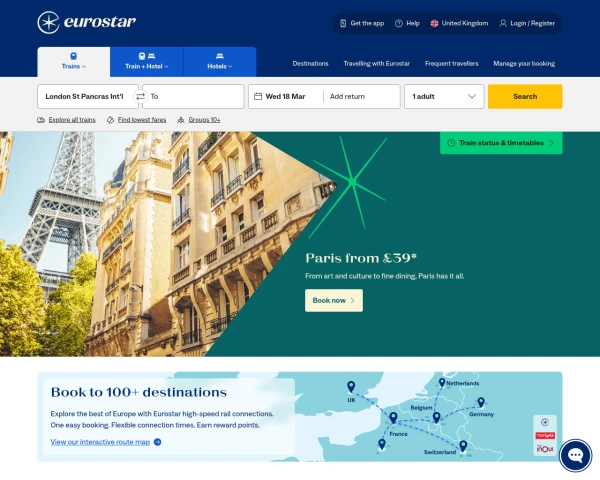Click the Book to 100+ destinations heading
This screenshot has width=600, height=480.
139,392
